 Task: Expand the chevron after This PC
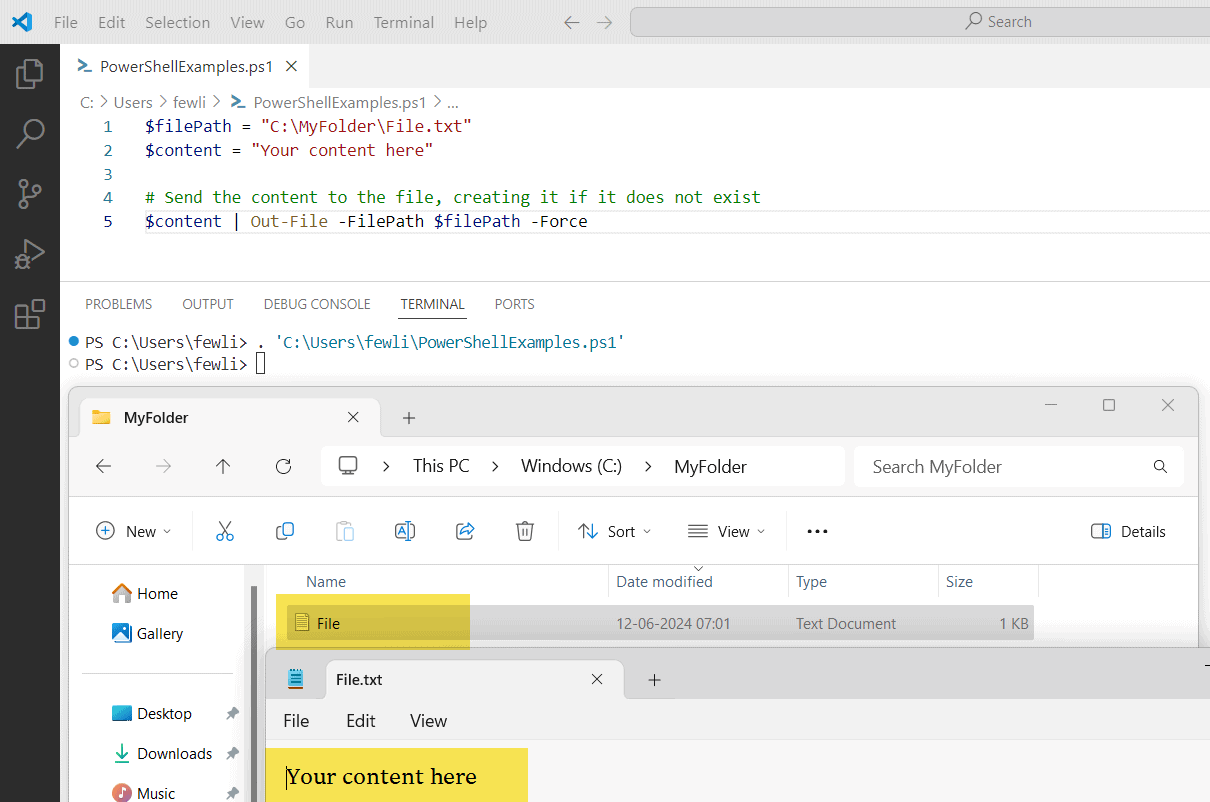click(x=495, y=466)
